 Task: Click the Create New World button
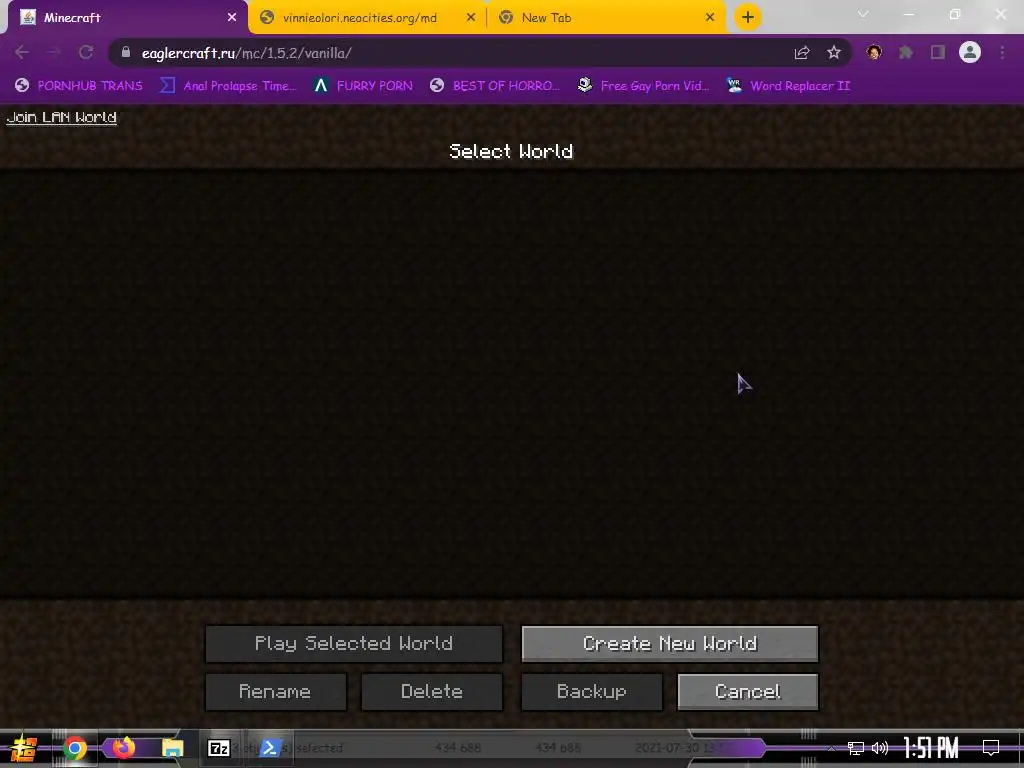pos(669,644)
